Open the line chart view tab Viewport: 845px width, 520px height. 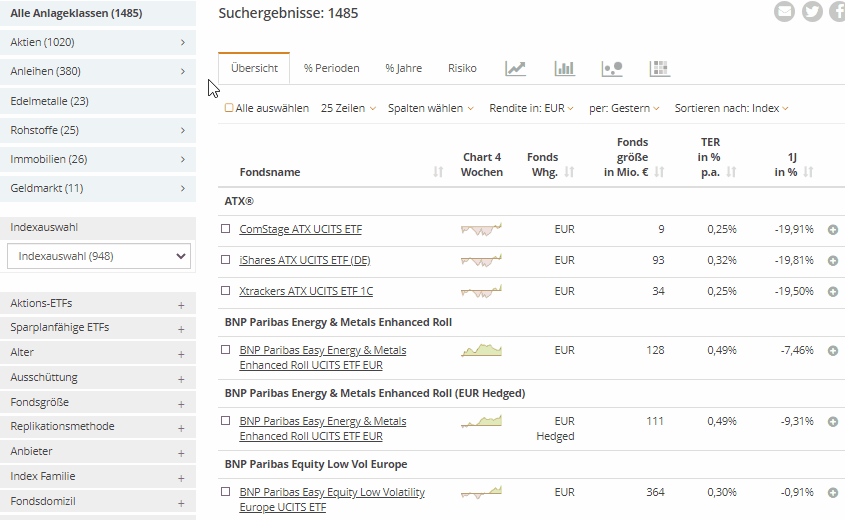click(x=515, y=68)
